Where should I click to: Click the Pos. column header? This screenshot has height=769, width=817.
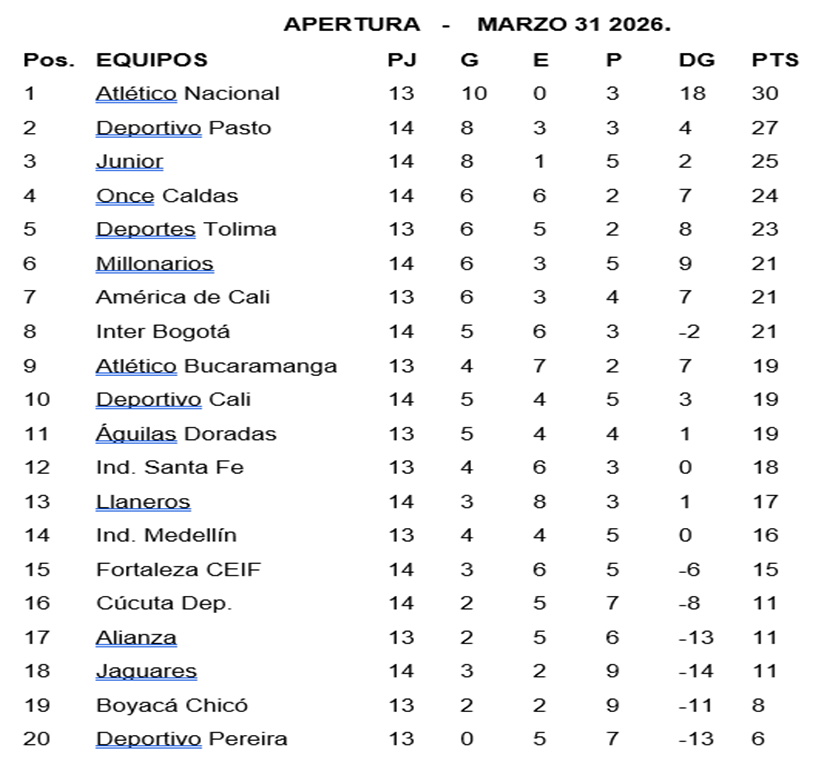pyautogui.click(x=49, y=60)
